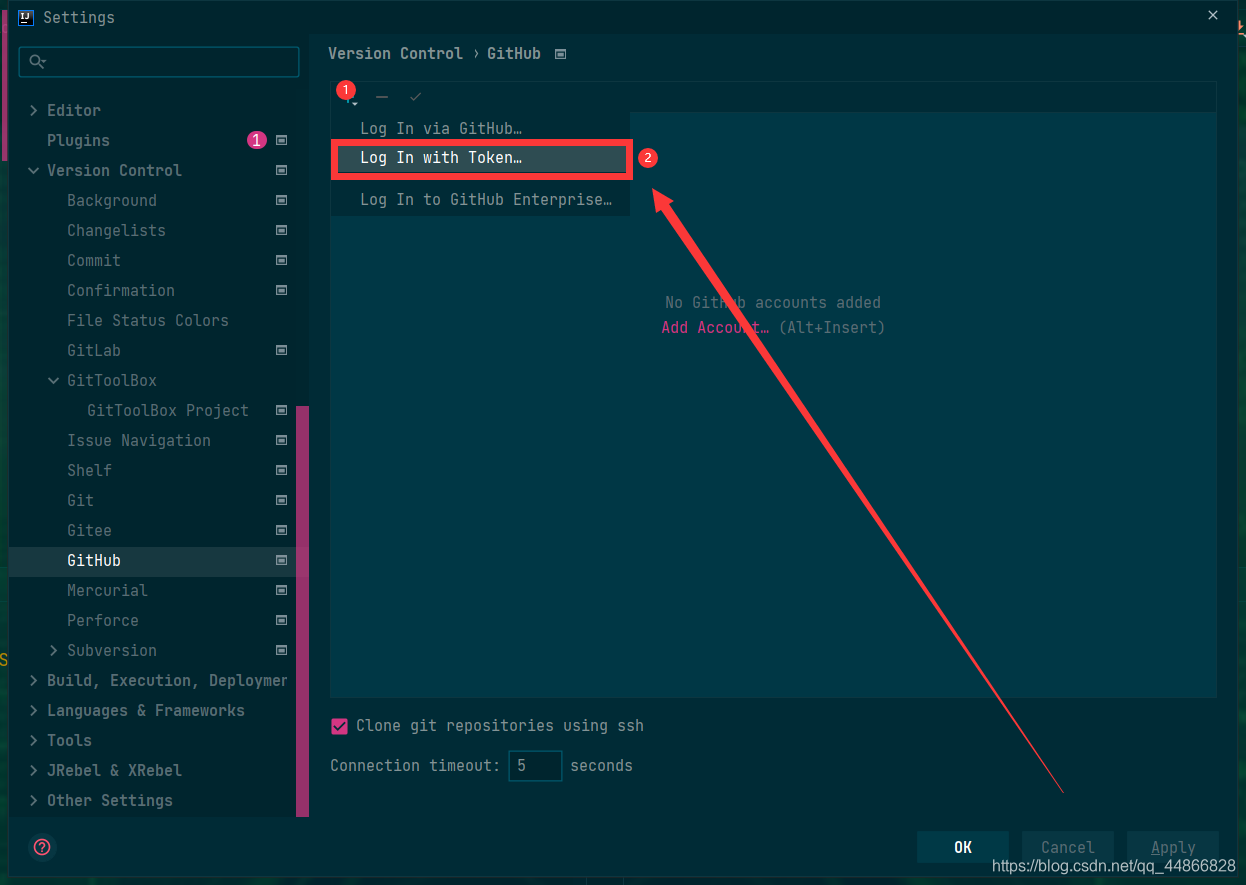This screenshot has width=1246, height=885.
Task: Expand the Editor settings section
Action: pos(34,110)
